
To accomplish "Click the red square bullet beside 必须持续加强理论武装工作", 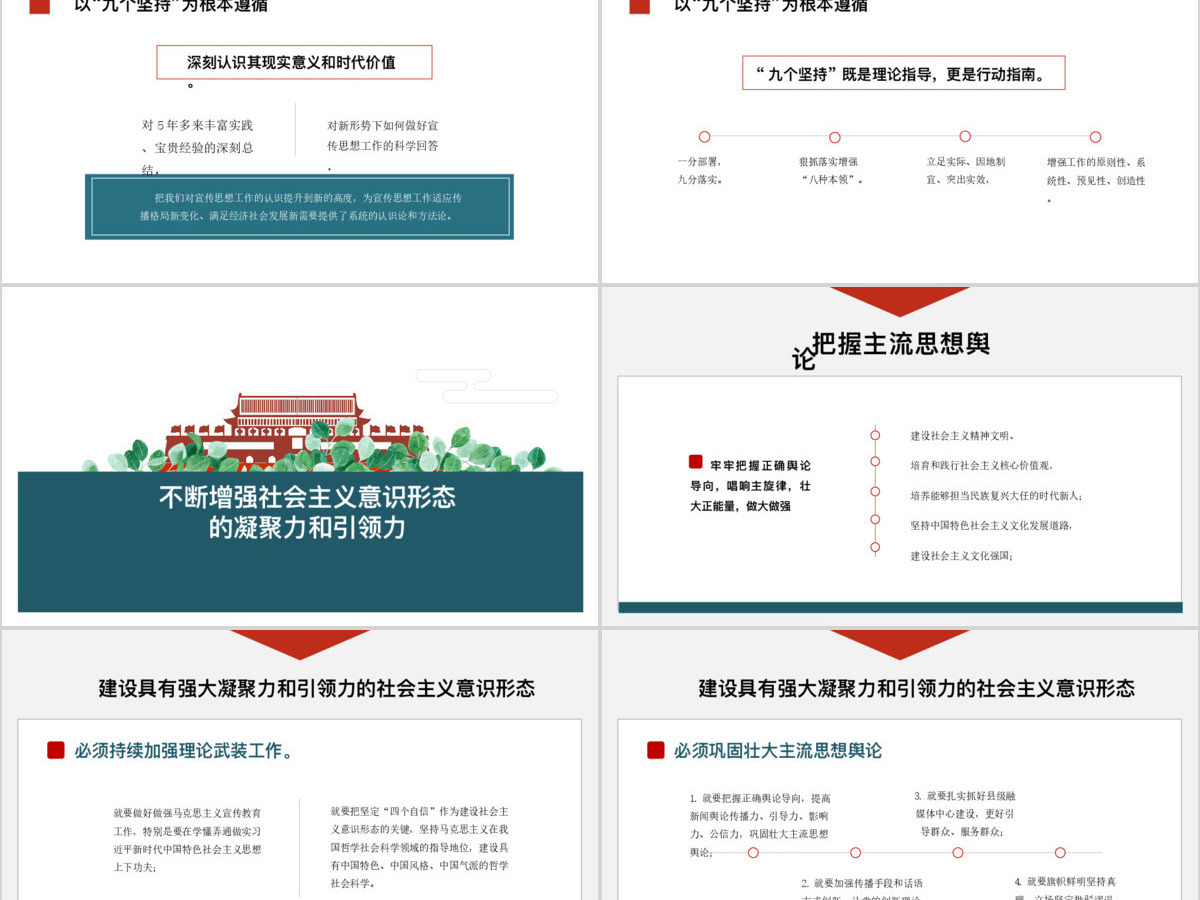I will pyautogui.click(x=56, y=750).
